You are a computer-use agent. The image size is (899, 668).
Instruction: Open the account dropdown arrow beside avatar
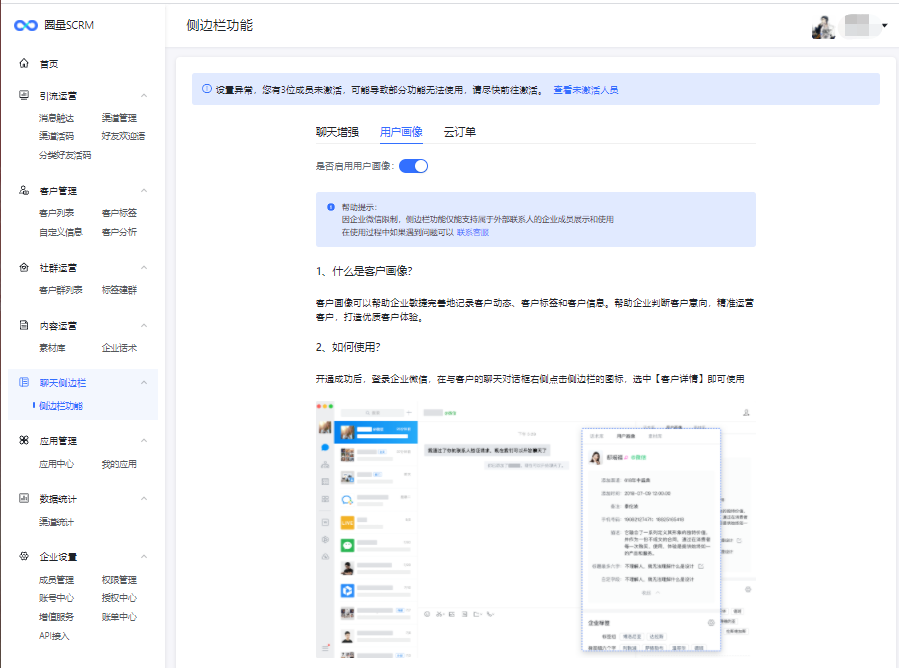[885, 26]
